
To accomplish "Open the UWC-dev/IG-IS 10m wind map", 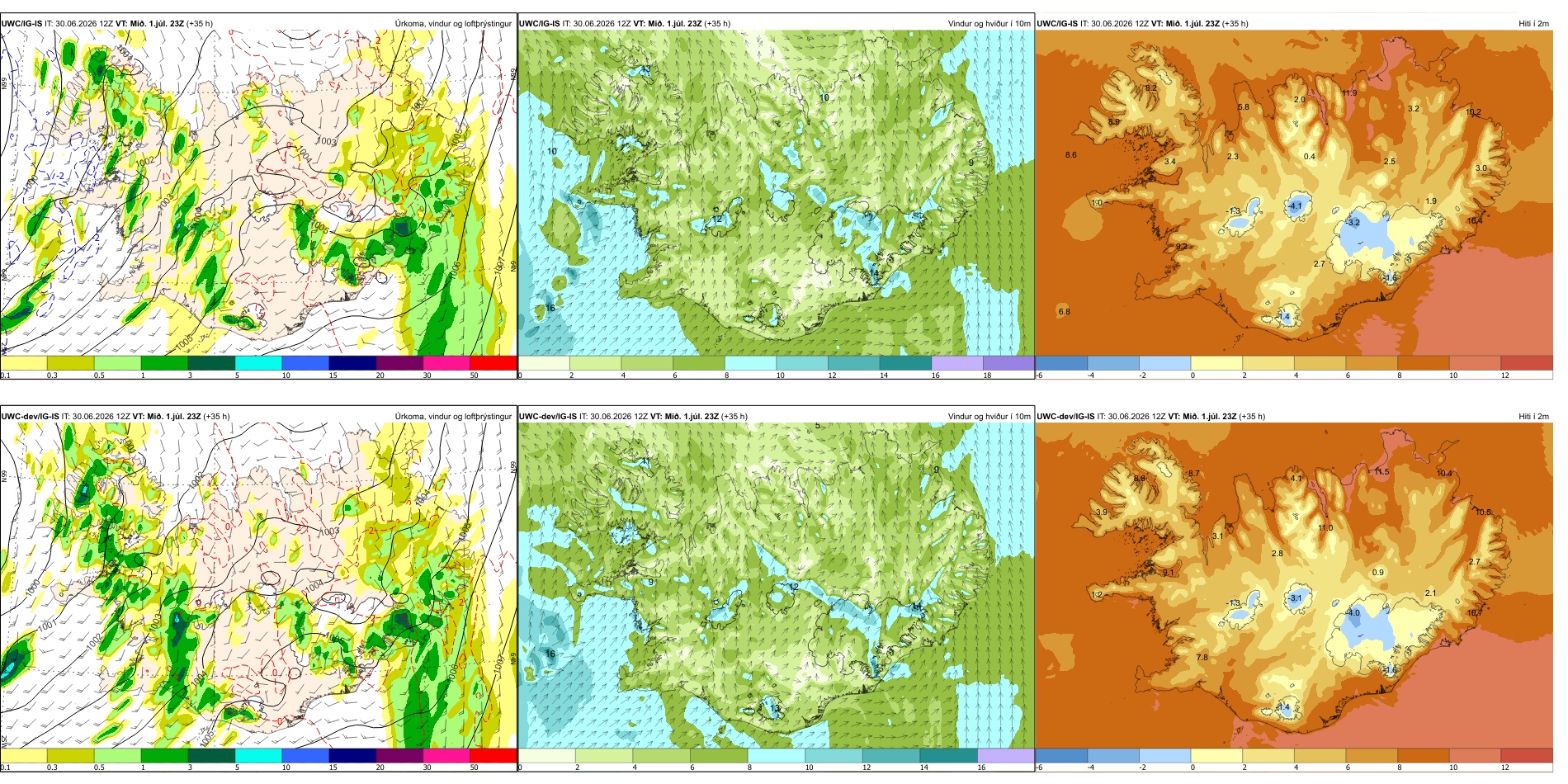I will click(776, 586).
